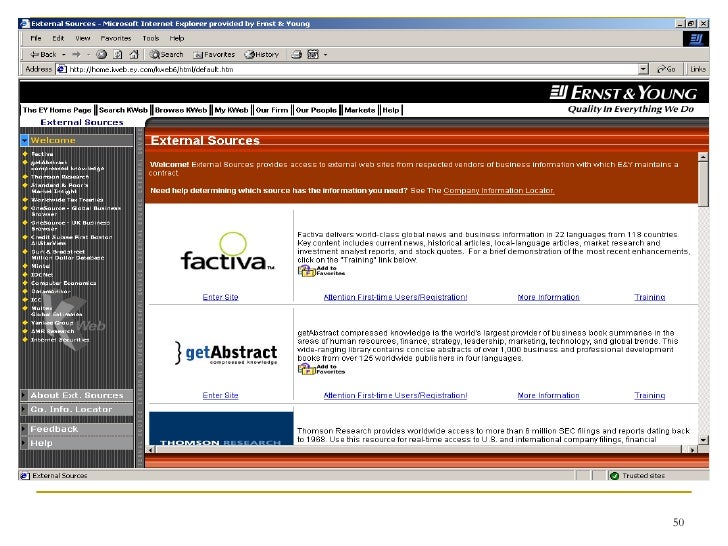Click the address bar URL field
The height and width of the screenshot is (546, 728).
pos(353,69)
